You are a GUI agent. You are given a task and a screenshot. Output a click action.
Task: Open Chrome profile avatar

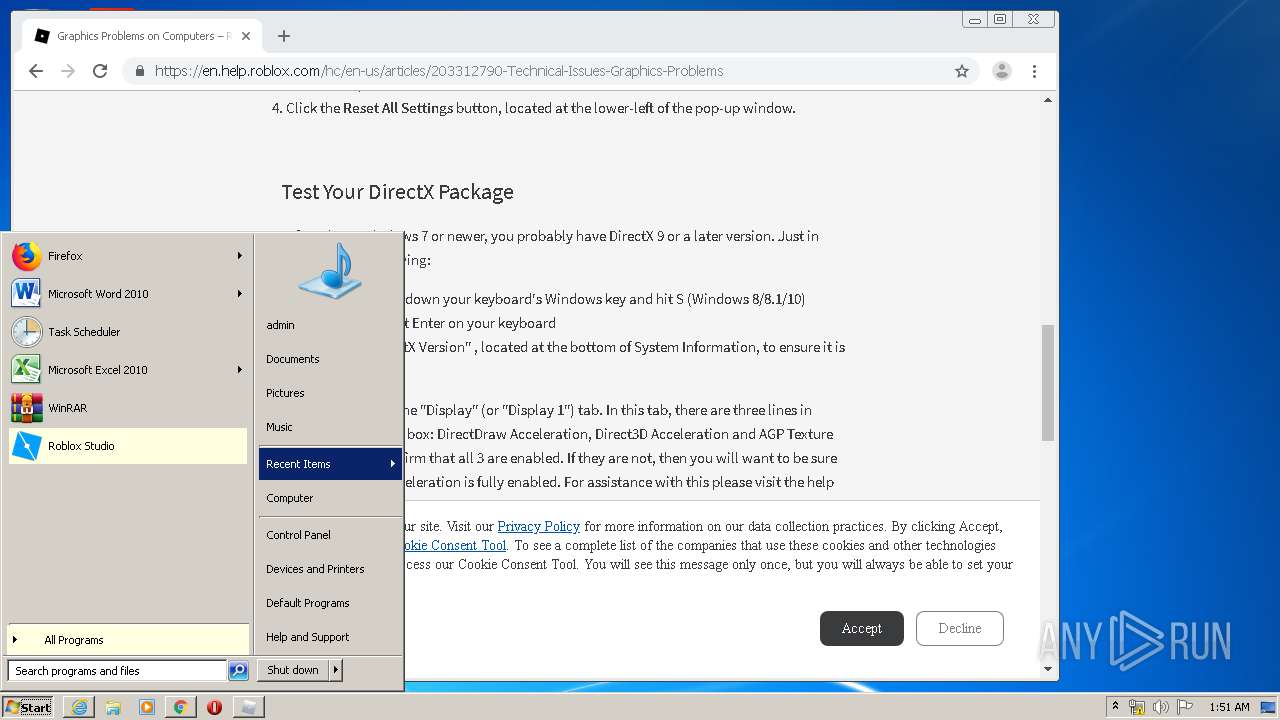(x=1001, y=71)
